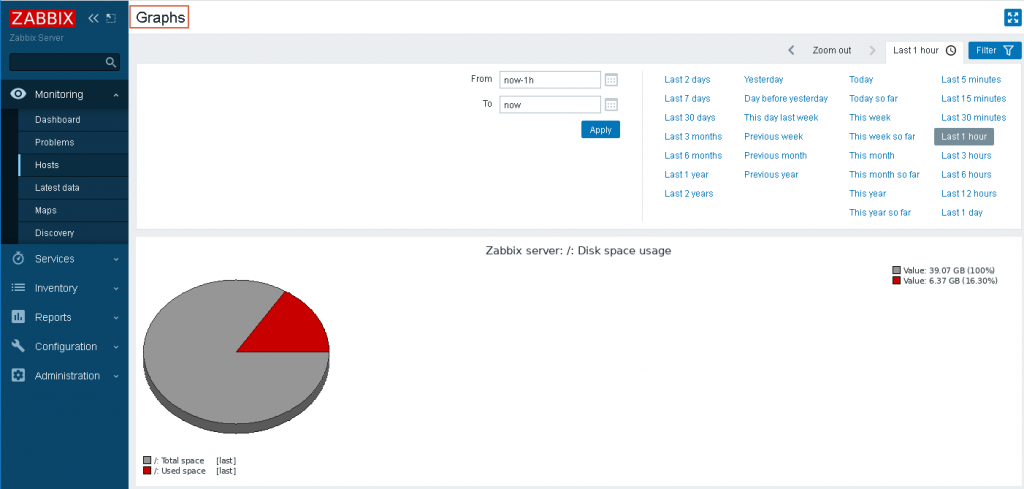1024x489 pixels.
Task: Open calendar picker for From field
Action: click(611, 80)
